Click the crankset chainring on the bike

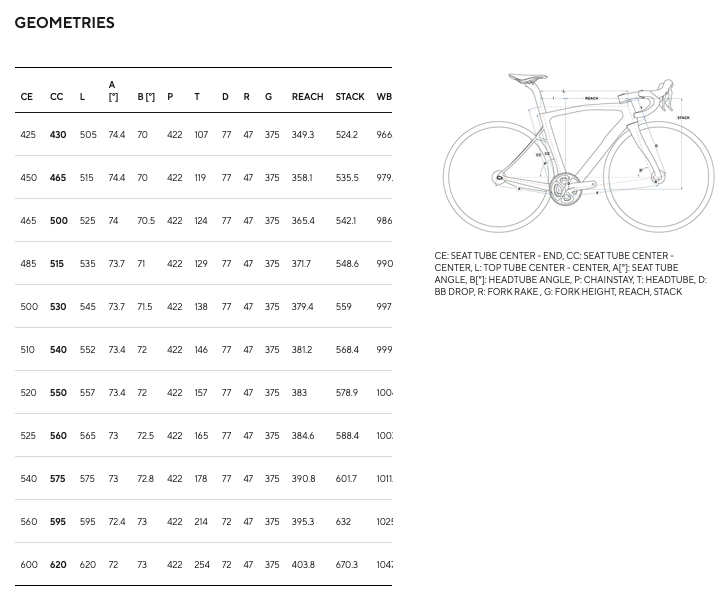[562, 188]
